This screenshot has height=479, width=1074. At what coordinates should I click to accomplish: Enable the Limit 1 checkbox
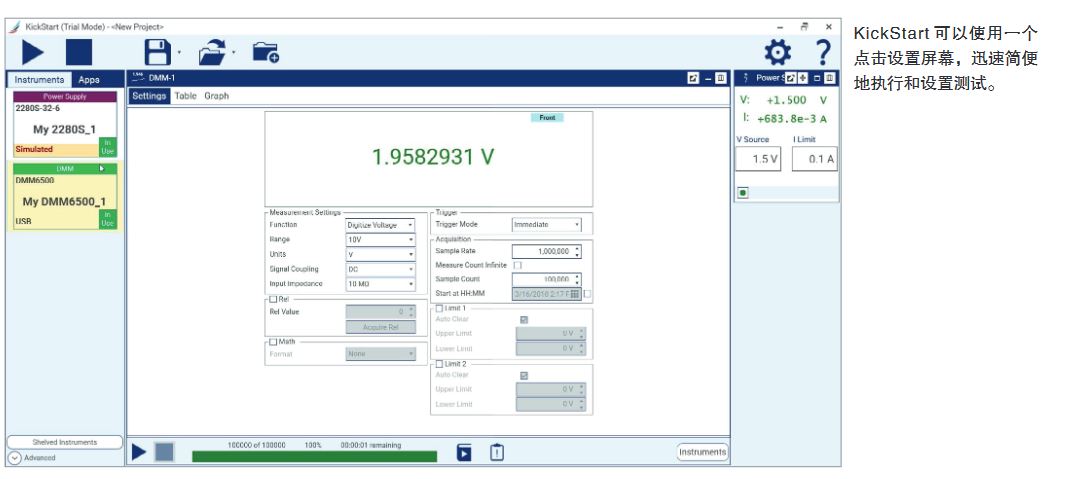click(439, 308)
